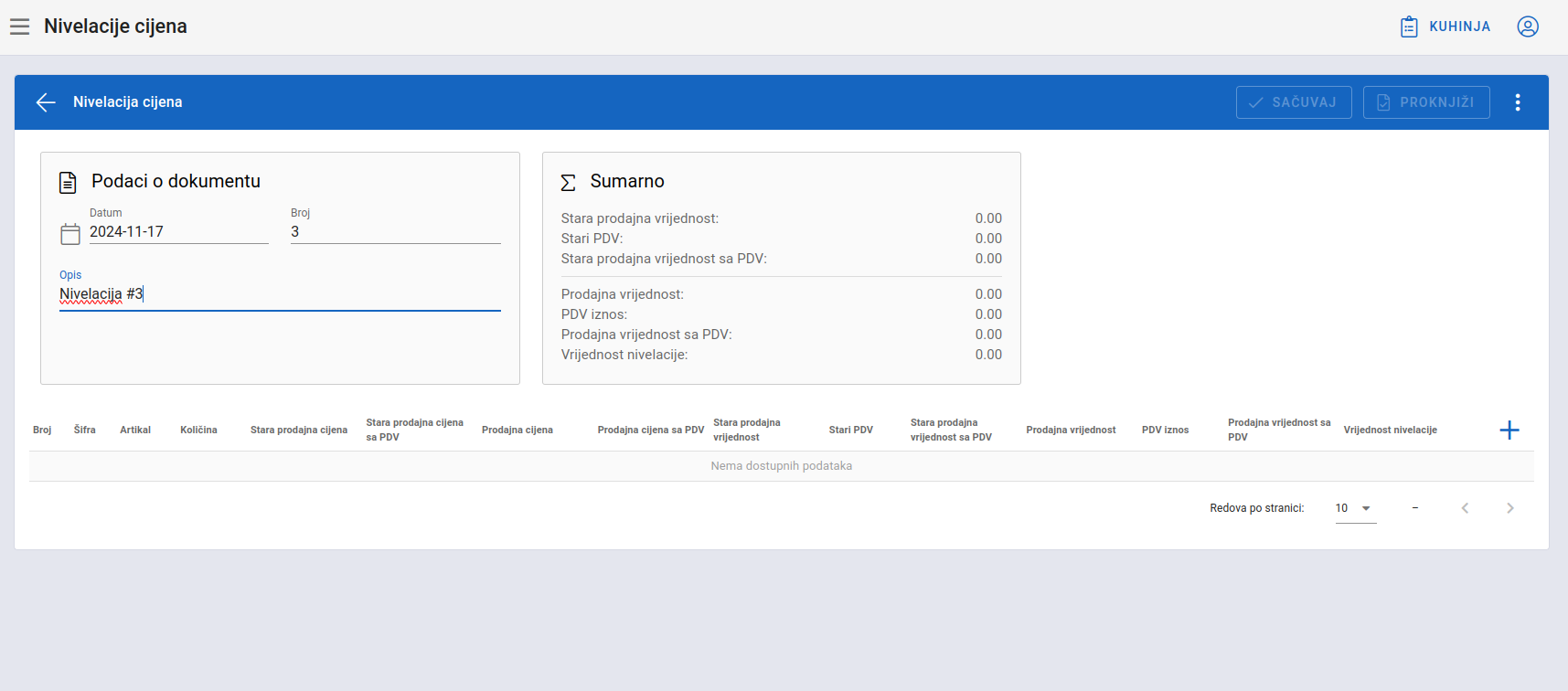Click the PDV iznos column header

coord(1166,430)
